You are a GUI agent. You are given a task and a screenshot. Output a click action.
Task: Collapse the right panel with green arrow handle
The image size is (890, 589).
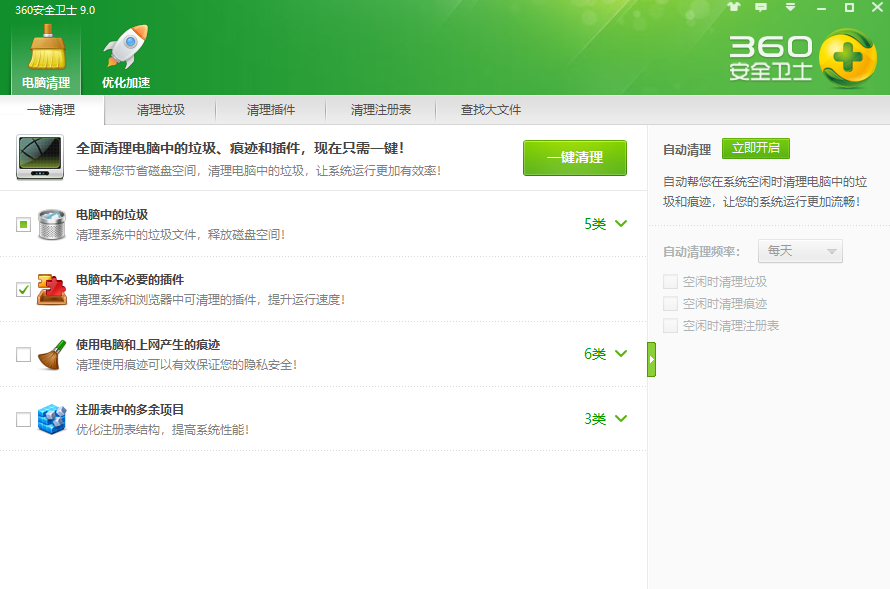pos(652,359)
